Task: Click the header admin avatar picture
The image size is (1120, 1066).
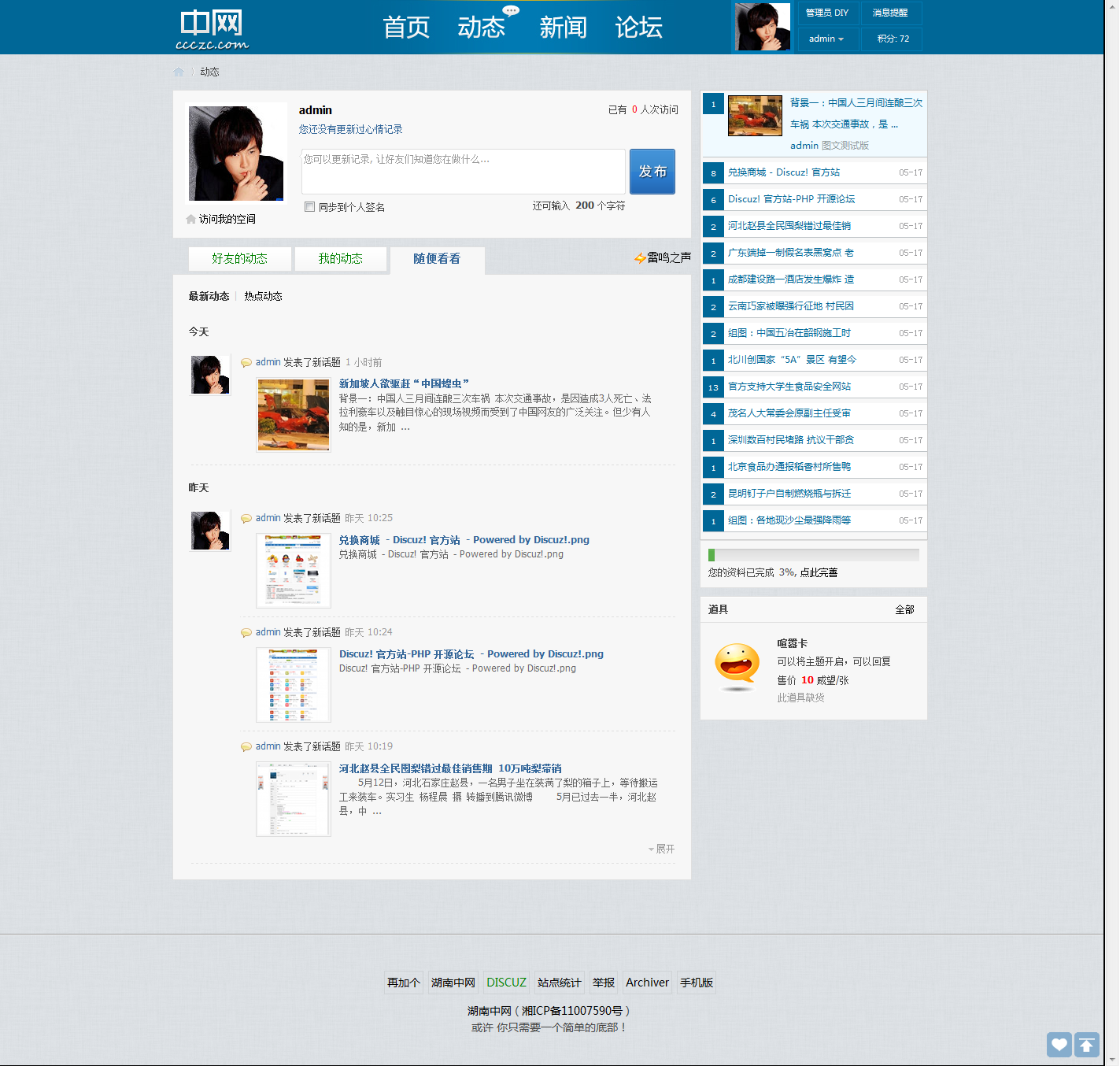Action: point(762,27)
